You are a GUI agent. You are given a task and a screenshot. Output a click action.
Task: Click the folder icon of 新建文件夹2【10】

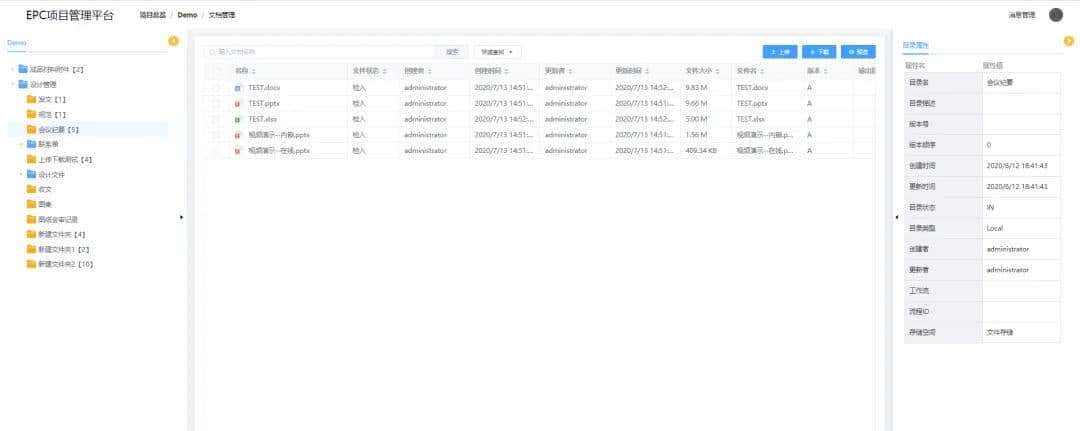[x=31, y=264]
